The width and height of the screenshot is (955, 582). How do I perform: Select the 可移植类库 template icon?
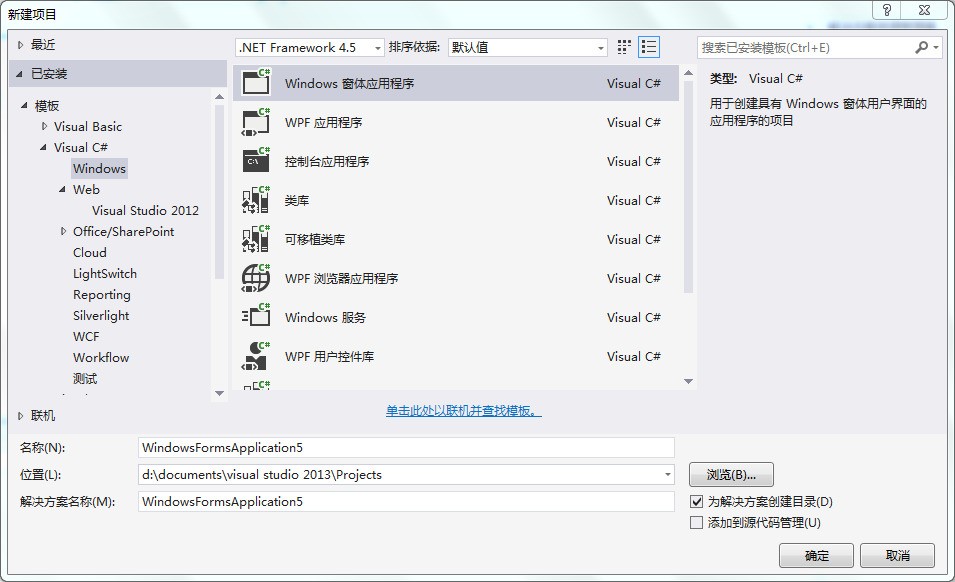coord(257,239)
